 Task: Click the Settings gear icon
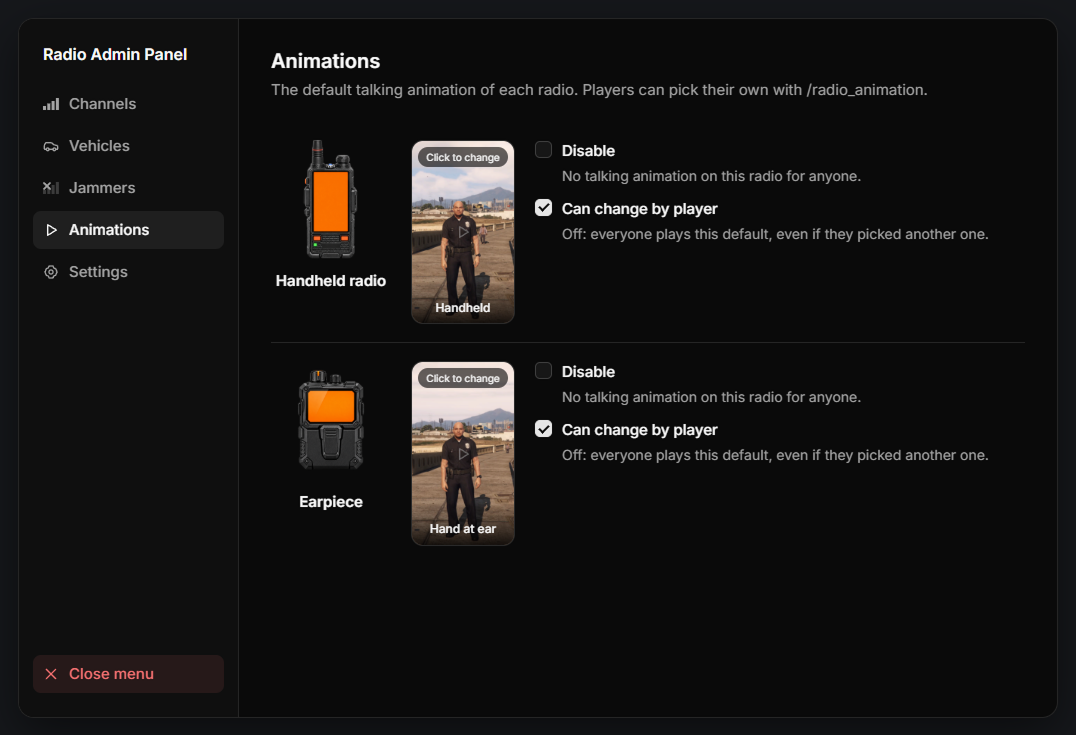pyautogui.click(x=51, y=272)
